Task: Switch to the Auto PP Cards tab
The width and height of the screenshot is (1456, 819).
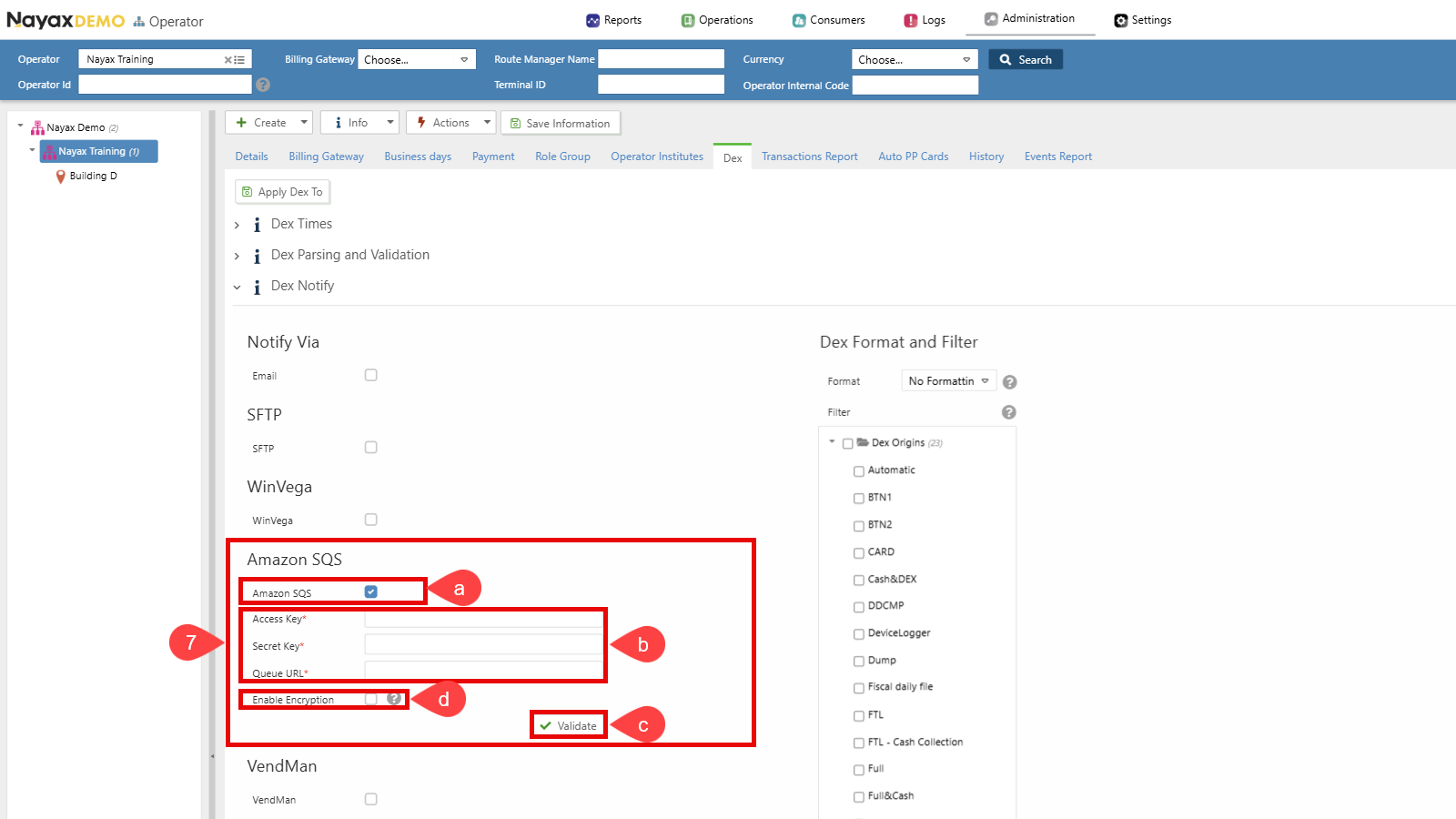Action: click(914, 157)
